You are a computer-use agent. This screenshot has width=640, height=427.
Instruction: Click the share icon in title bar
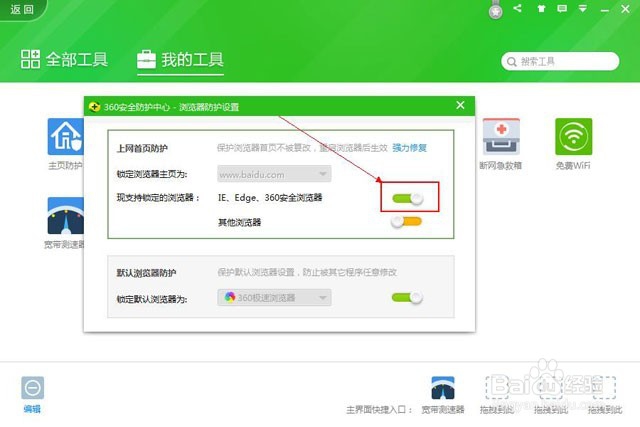518,8
